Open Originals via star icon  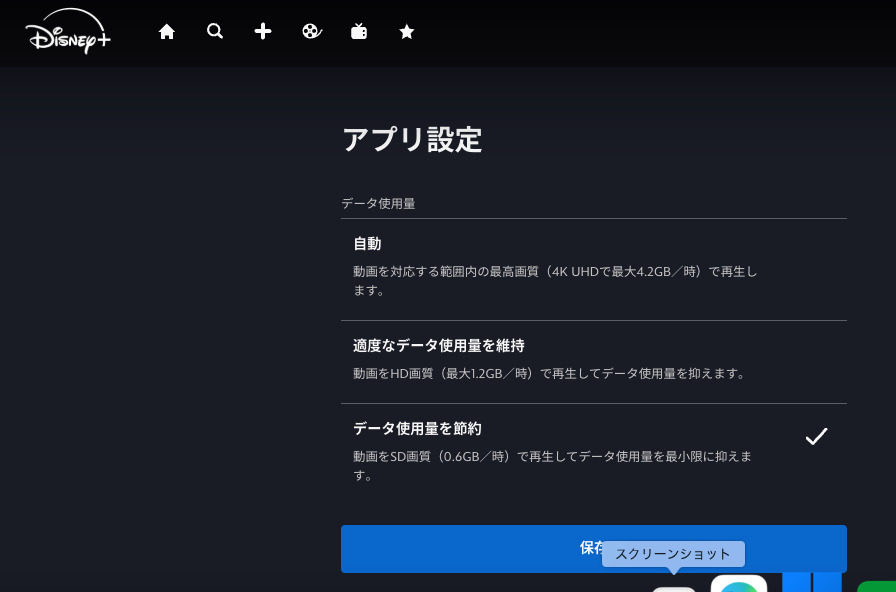pos(407,32)
